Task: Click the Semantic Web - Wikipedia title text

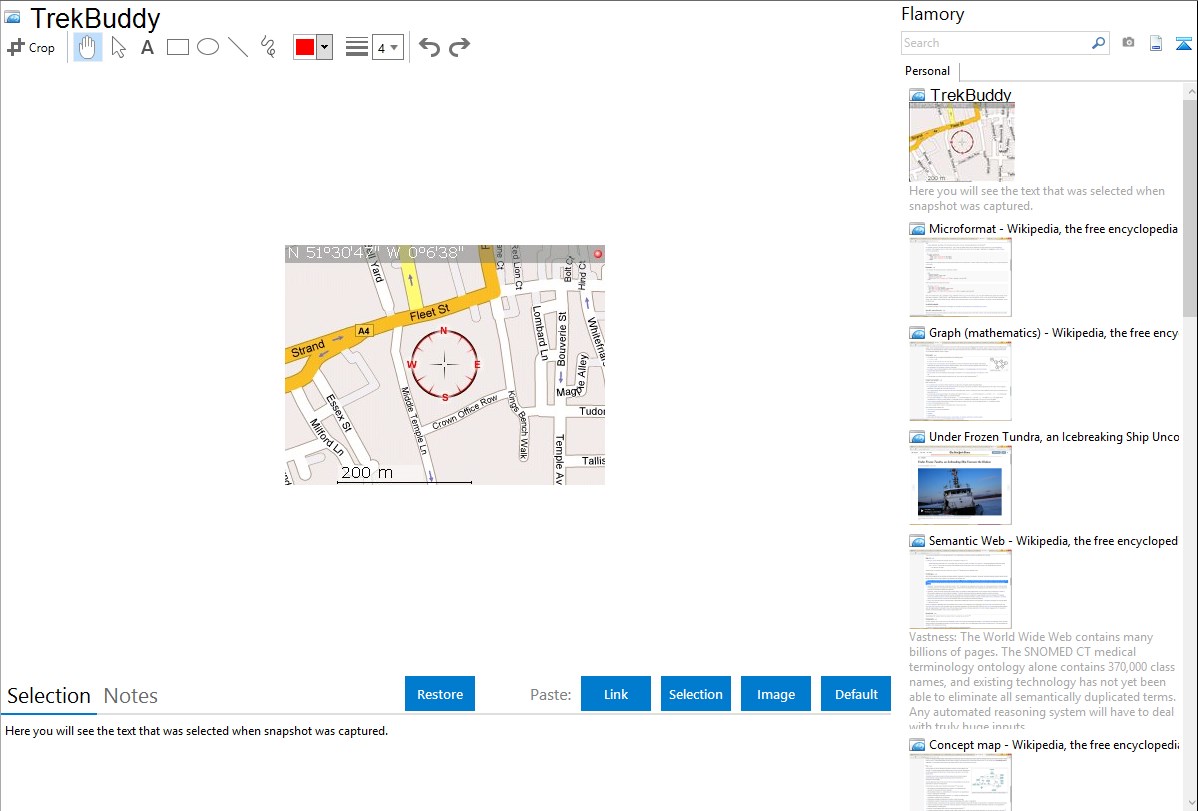Action: pos(1053,540)
